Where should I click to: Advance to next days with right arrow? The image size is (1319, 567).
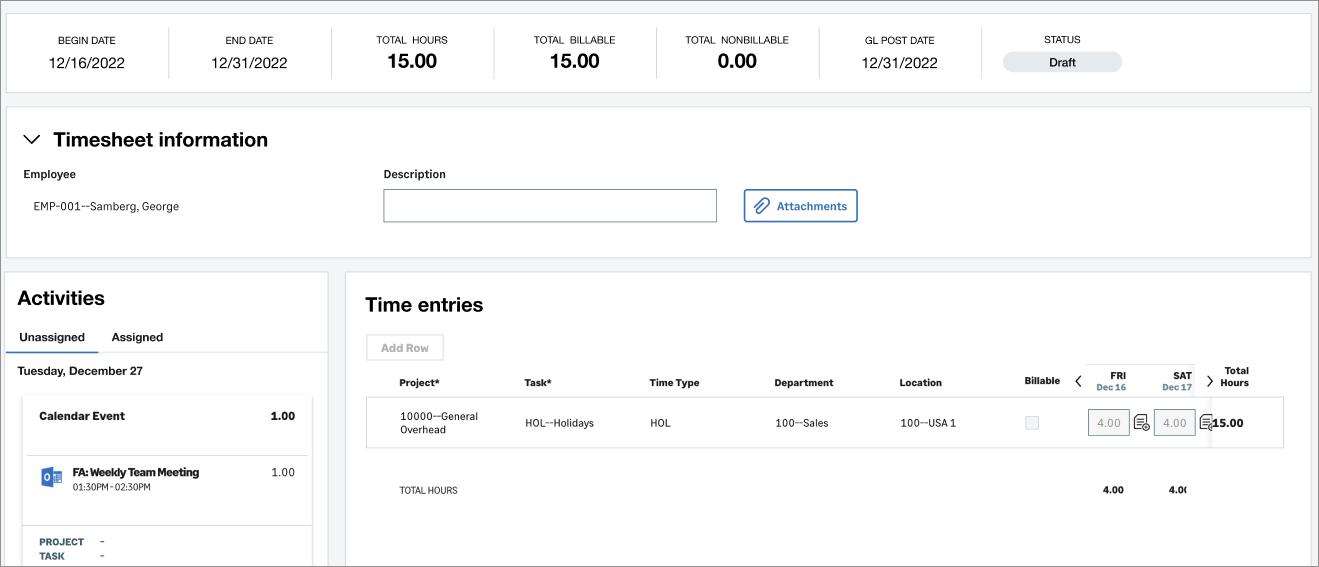click(1210, 381)
